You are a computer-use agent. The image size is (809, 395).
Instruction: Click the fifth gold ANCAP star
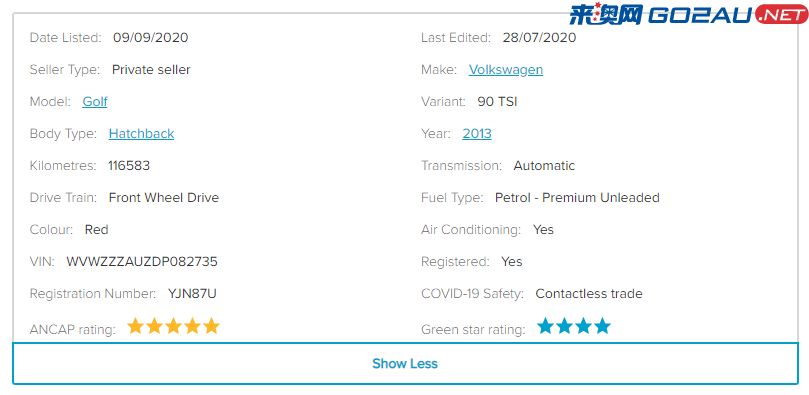click(212, 326)
